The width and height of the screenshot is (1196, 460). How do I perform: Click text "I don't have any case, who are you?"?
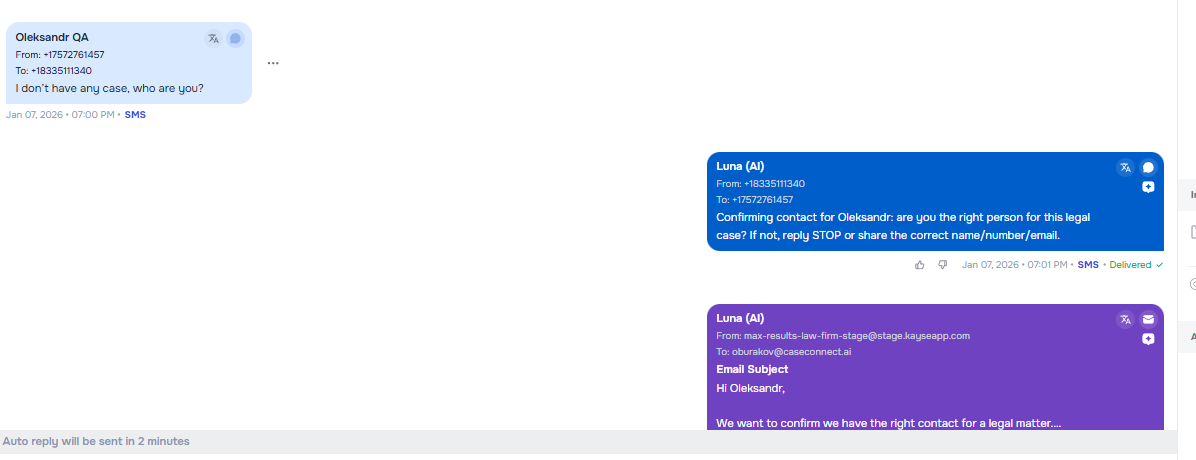109,88
